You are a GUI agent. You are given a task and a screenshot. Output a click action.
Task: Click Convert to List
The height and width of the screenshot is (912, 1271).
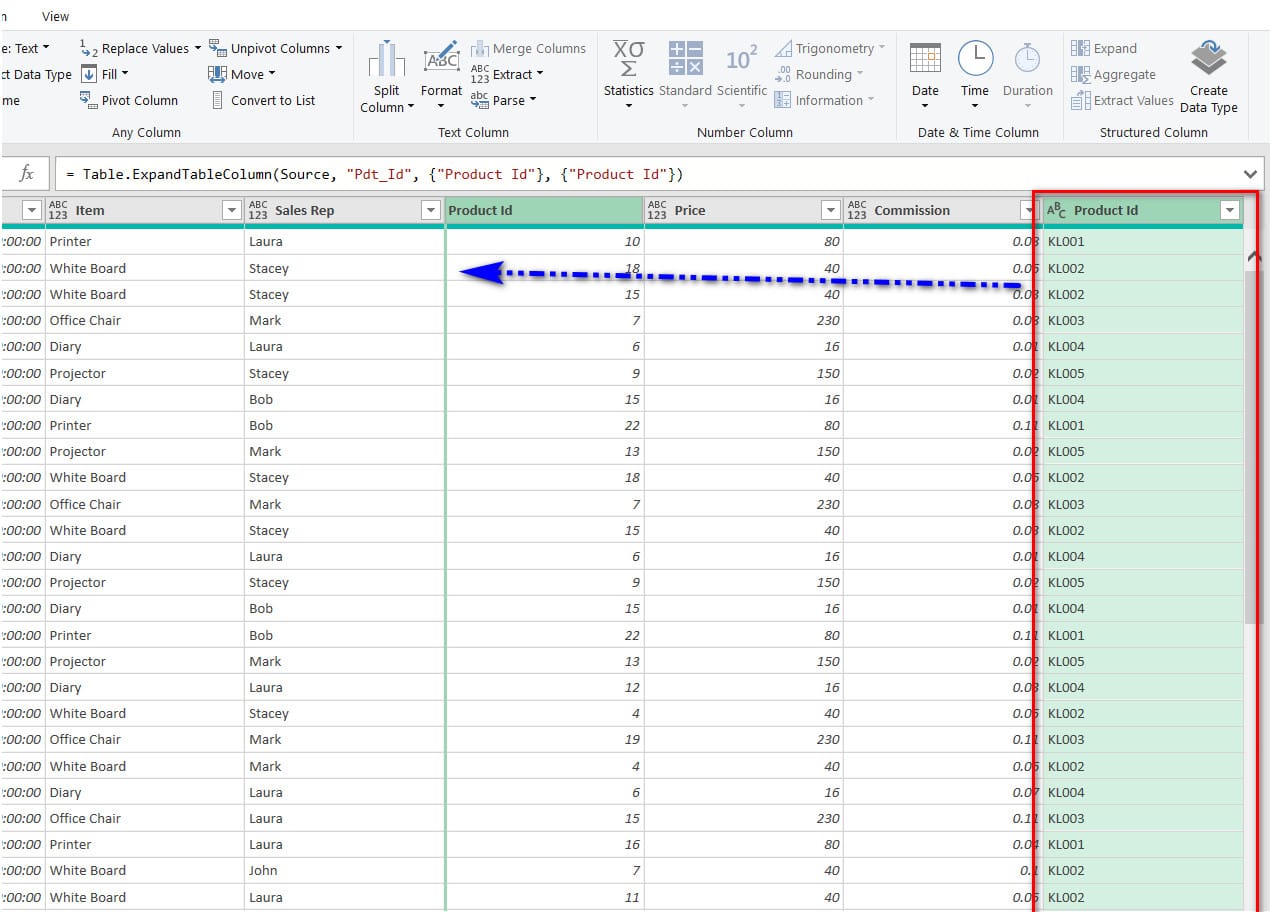pos(263,100)
